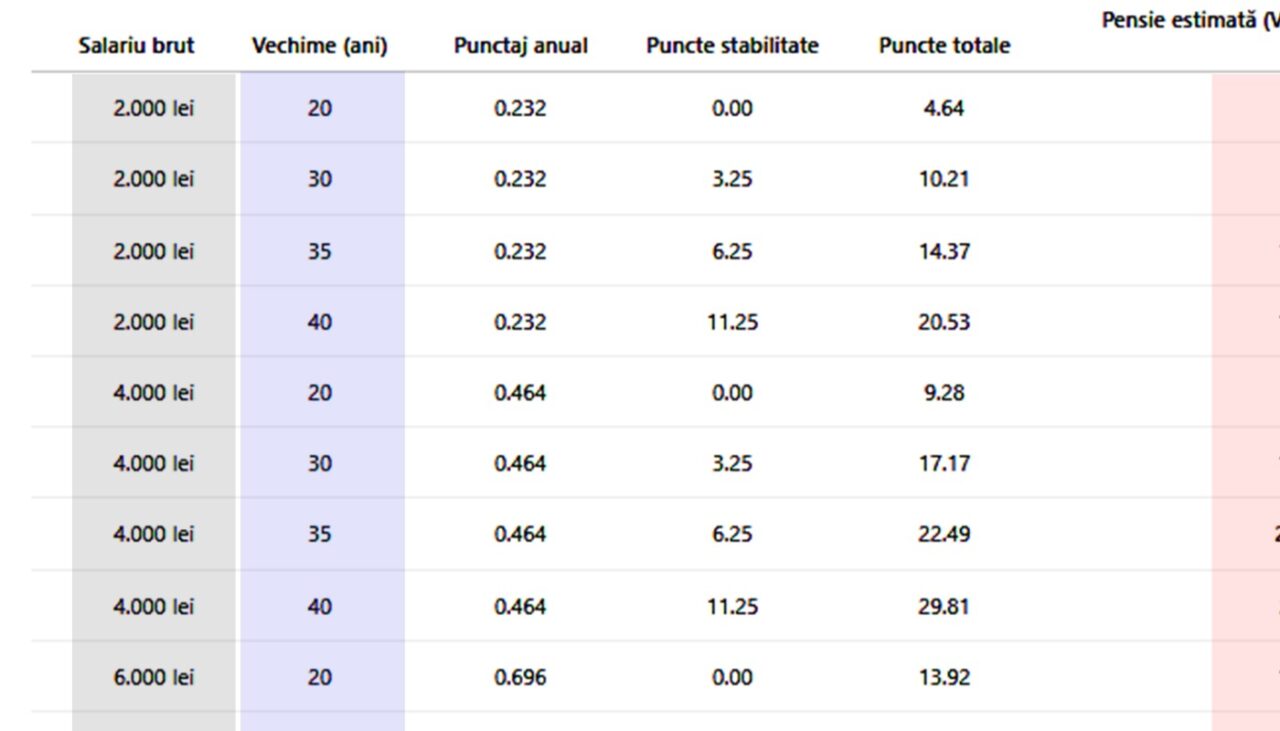This screenshot has height=731, width=1280.
Task: Click the Puncte totale value 10.21
Action: point(944,179)
